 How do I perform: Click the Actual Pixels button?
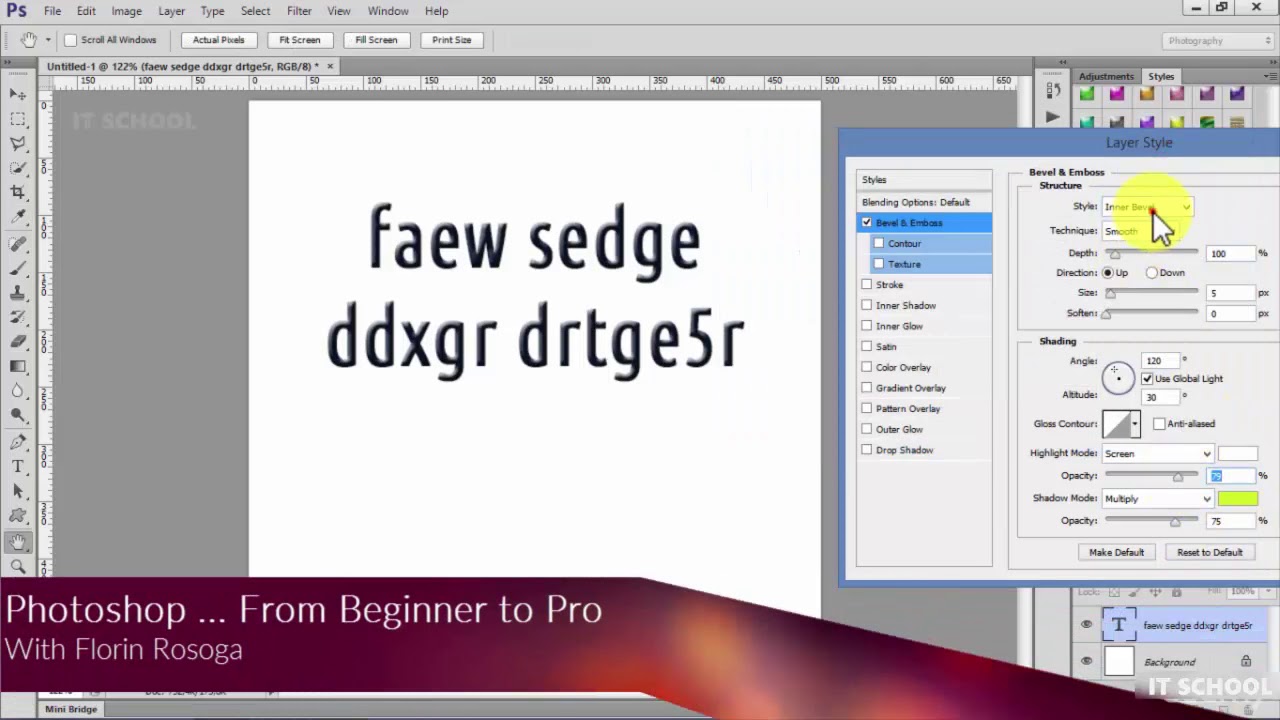[219, 40]
